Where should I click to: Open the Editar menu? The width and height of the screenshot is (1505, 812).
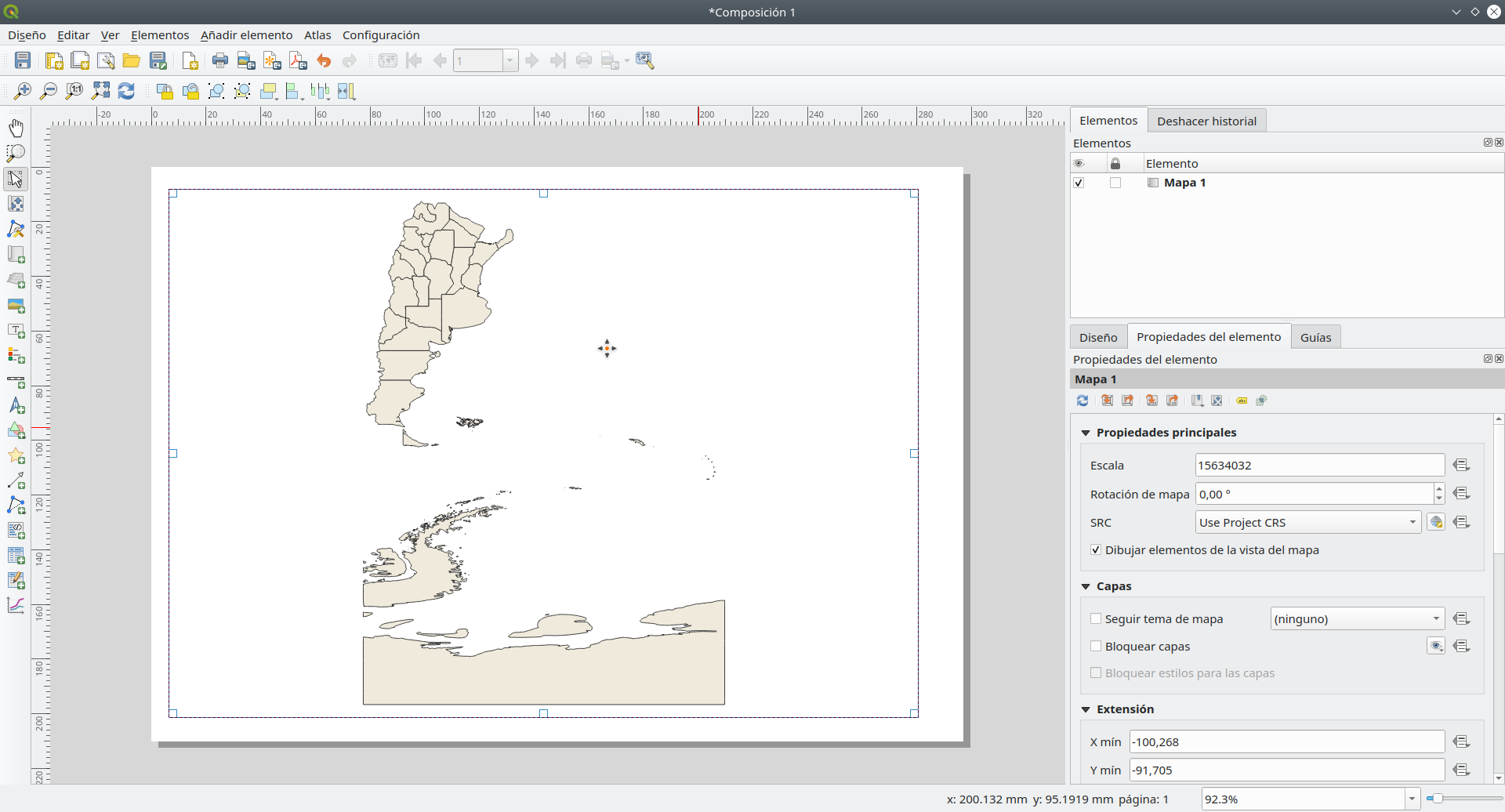click(74, 35)
